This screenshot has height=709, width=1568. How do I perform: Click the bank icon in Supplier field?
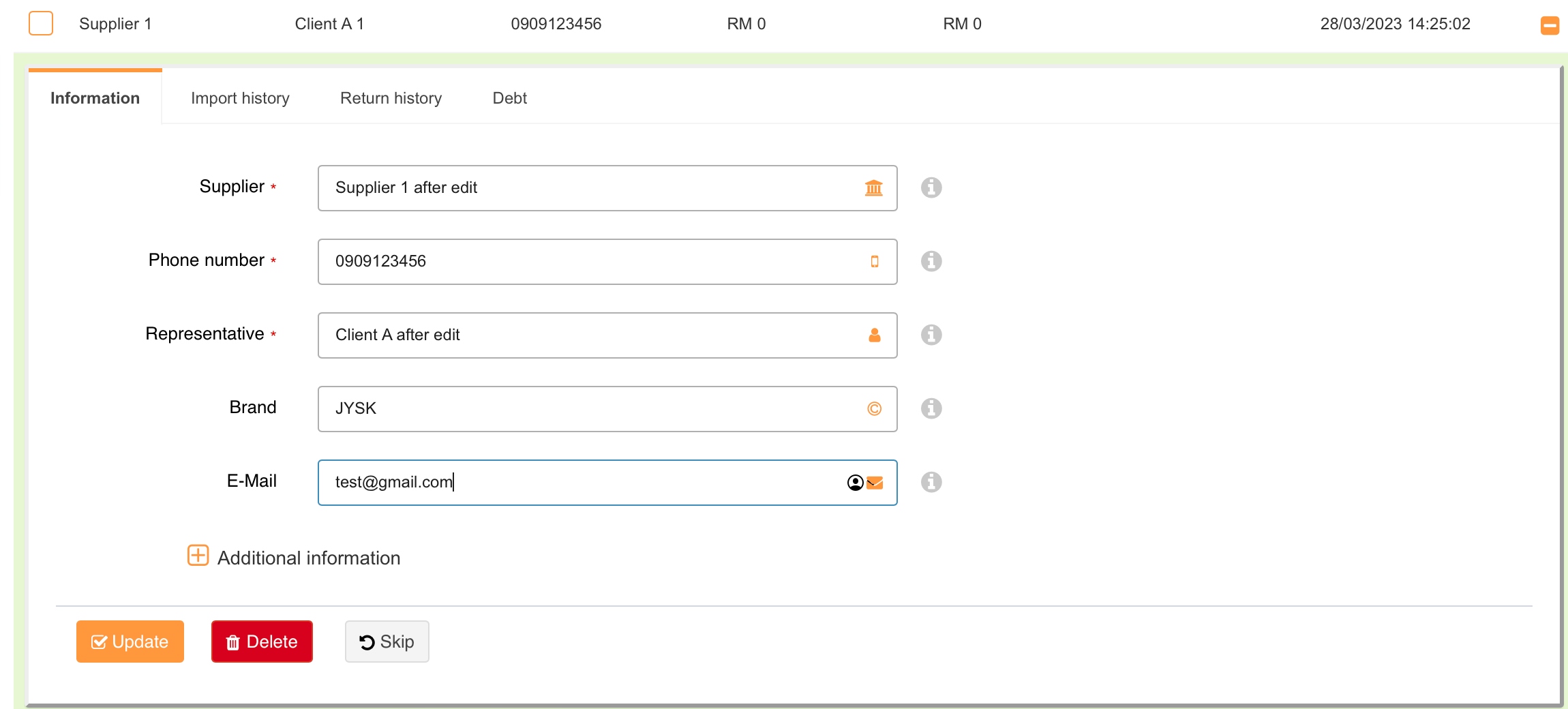(873, 187)
